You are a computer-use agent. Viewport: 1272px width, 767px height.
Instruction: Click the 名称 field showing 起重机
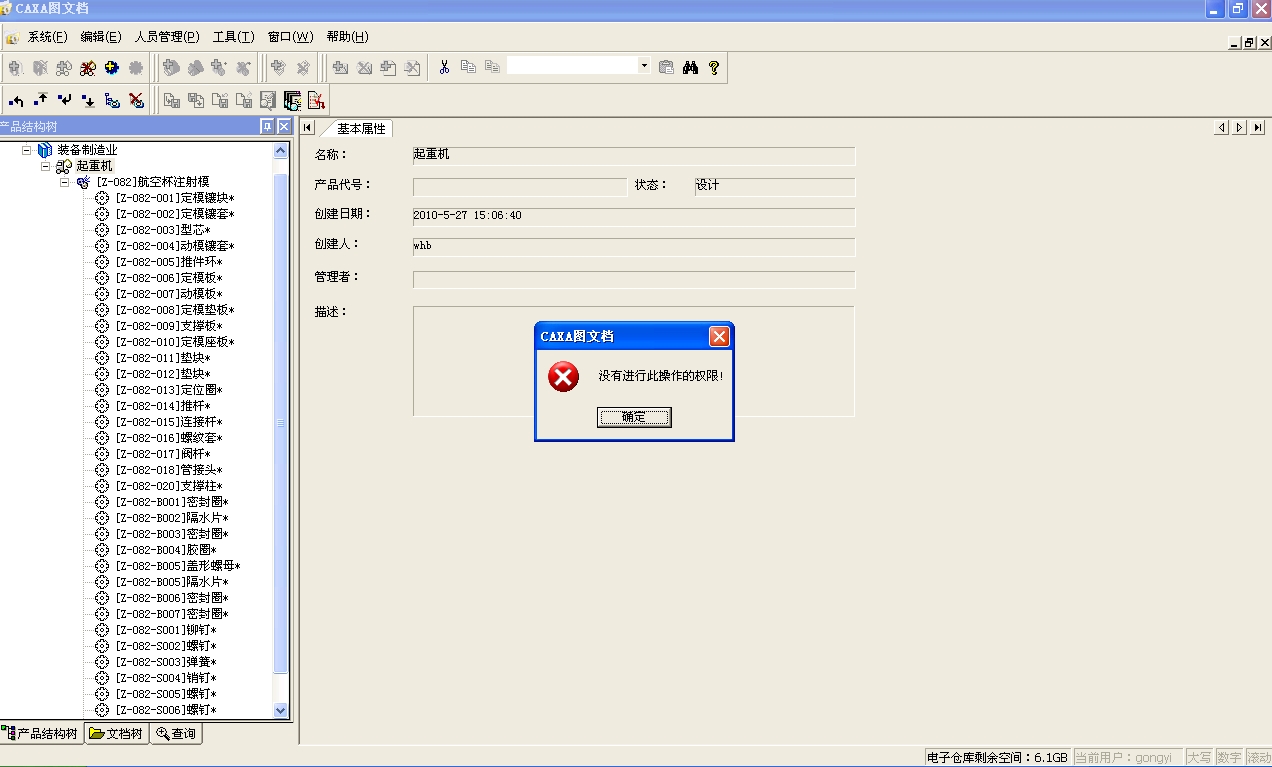point(634,156)
